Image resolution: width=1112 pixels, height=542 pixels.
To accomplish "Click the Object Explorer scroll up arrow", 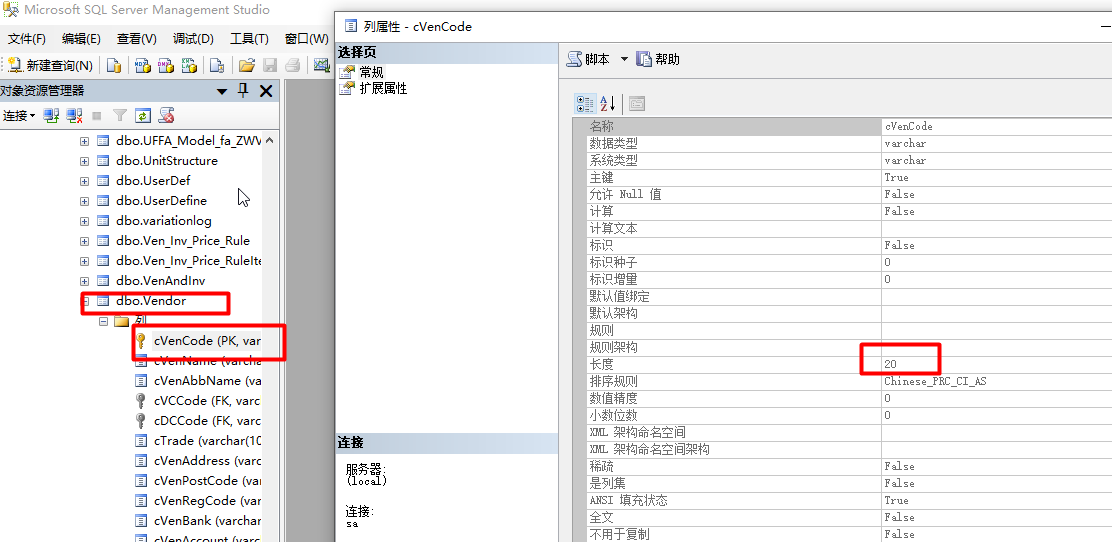I will (x=269, y=140).
